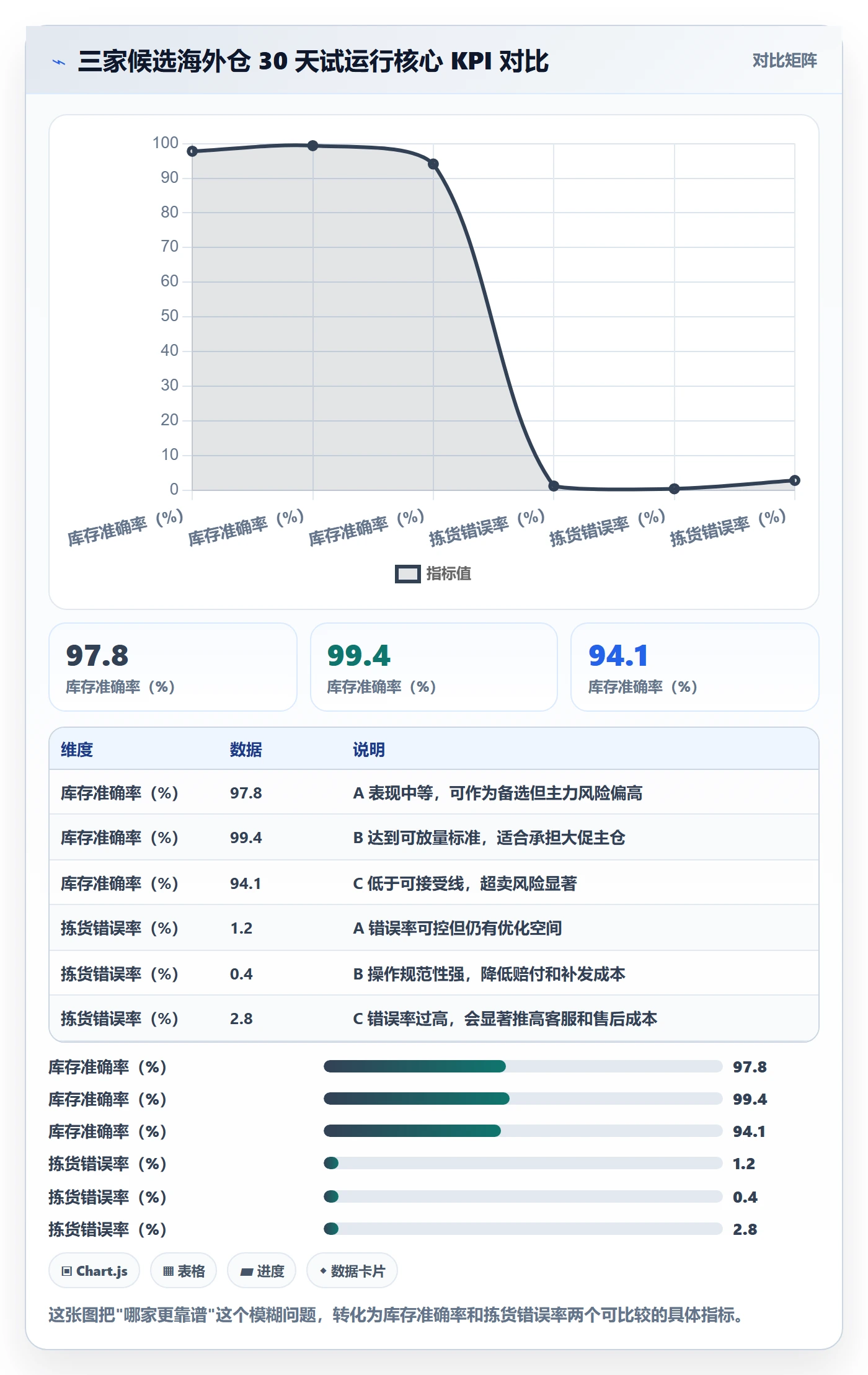Open the green 99.4 KPI card
The image size is (868, 1375).
pos(434,667)
